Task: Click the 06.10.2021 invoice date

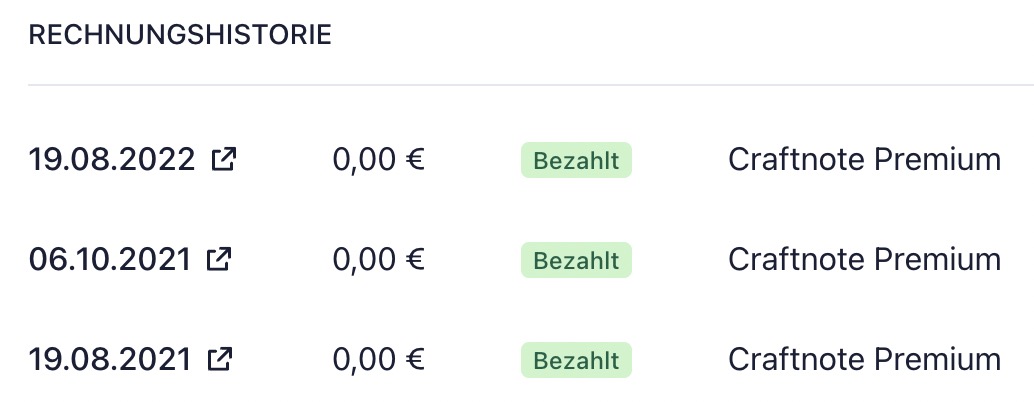Action: coord(109,259)
